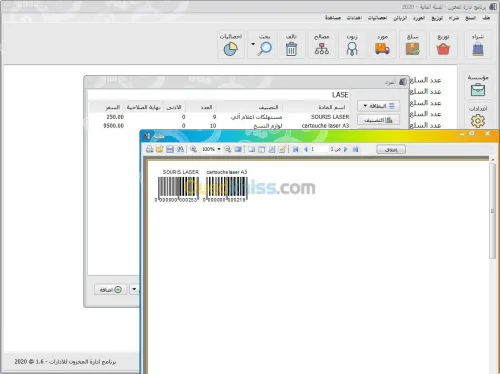Screen dimensions: 500x374
Task: Expand the arrow next to the add button
Action: (134, 289)
